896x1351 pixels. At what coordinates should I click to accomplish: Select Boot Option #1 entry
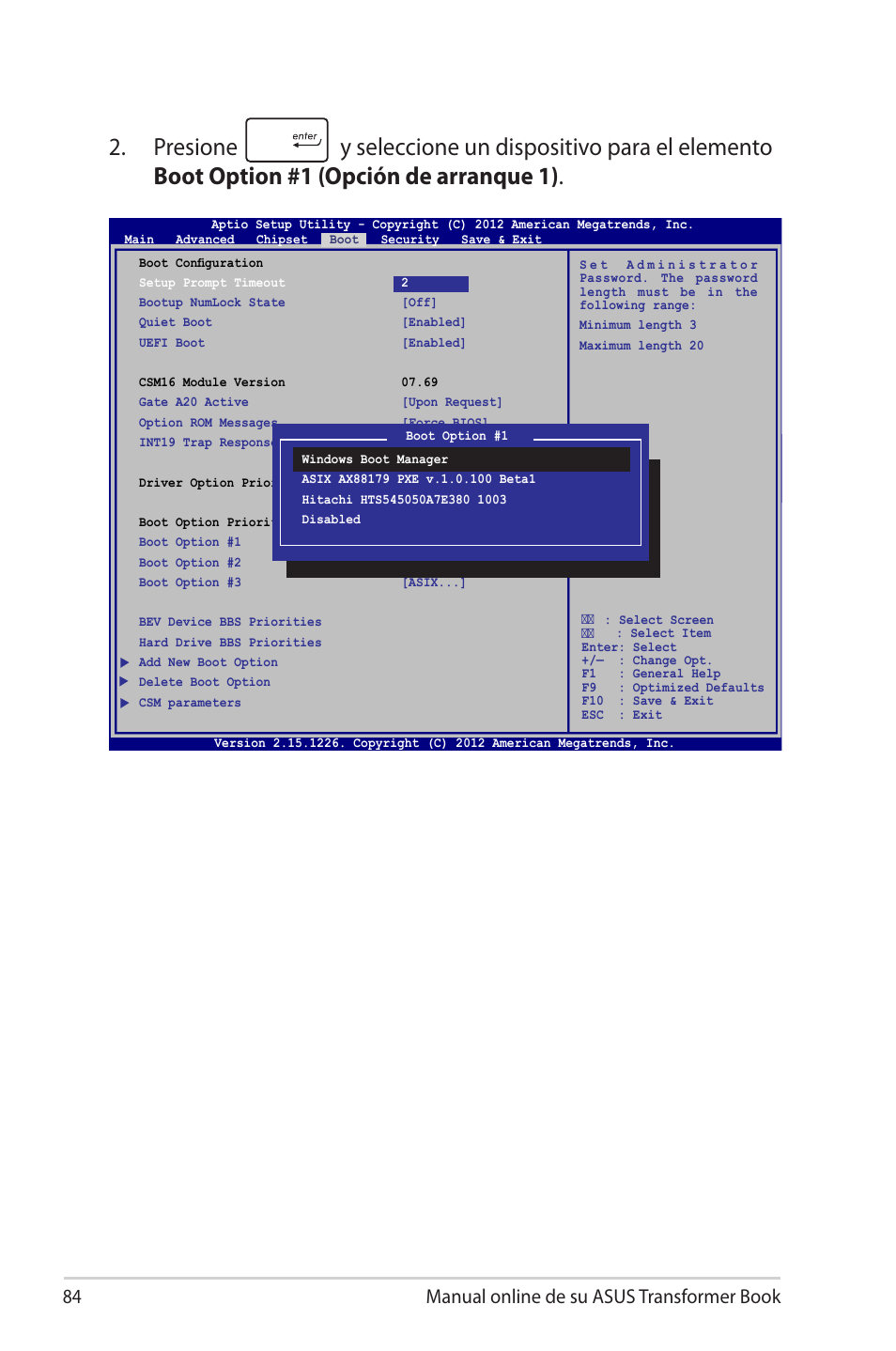coord(190,542)
